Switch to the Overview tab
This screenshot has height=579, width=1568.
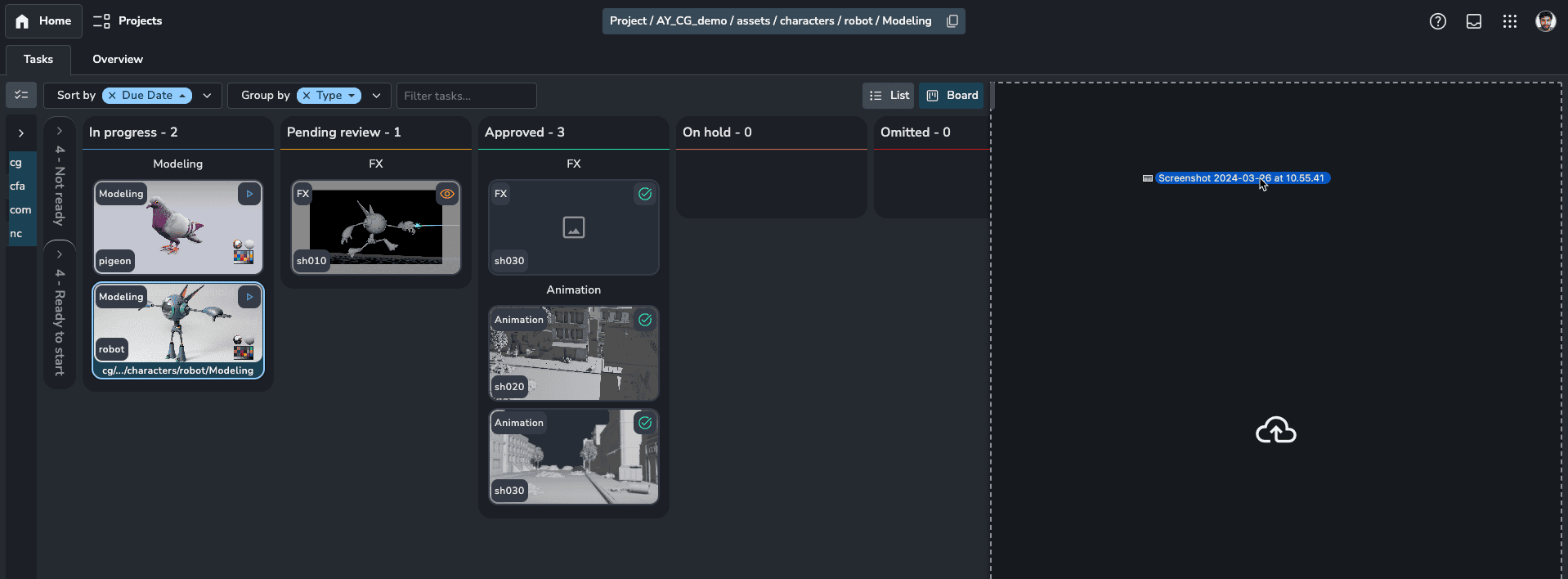[117, 60]
